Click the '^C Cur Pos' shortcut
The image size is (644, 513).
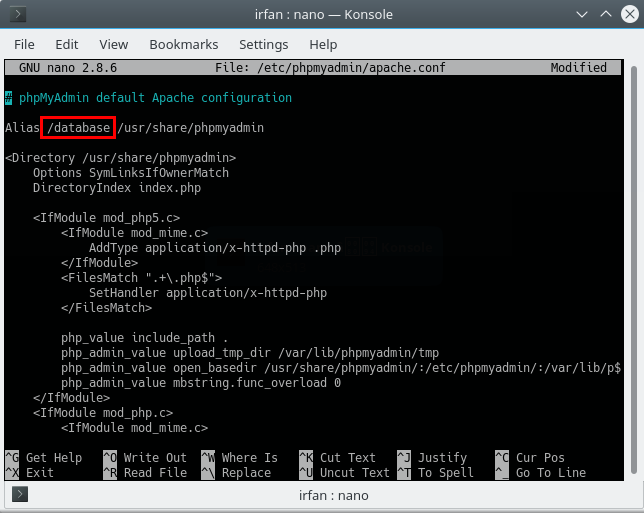coord(530,458)
